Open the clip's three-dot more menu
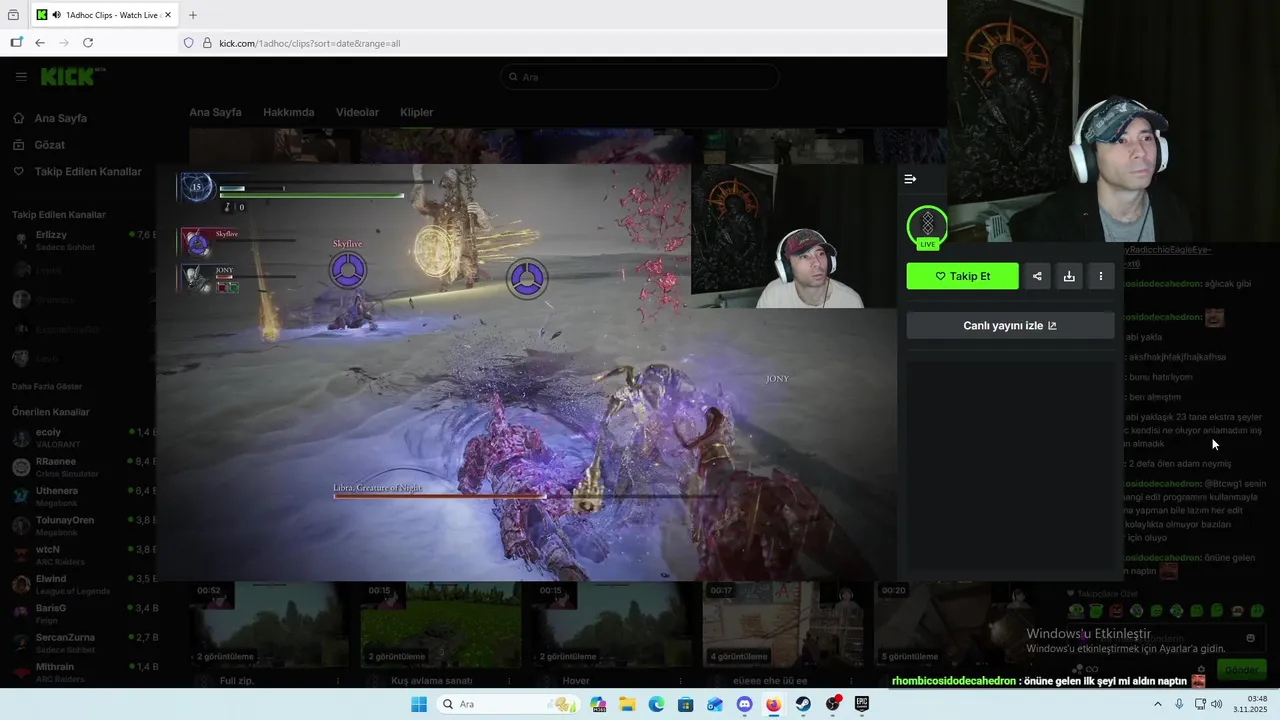Screen dimensions: 1280x720 tap(1101, 276)
